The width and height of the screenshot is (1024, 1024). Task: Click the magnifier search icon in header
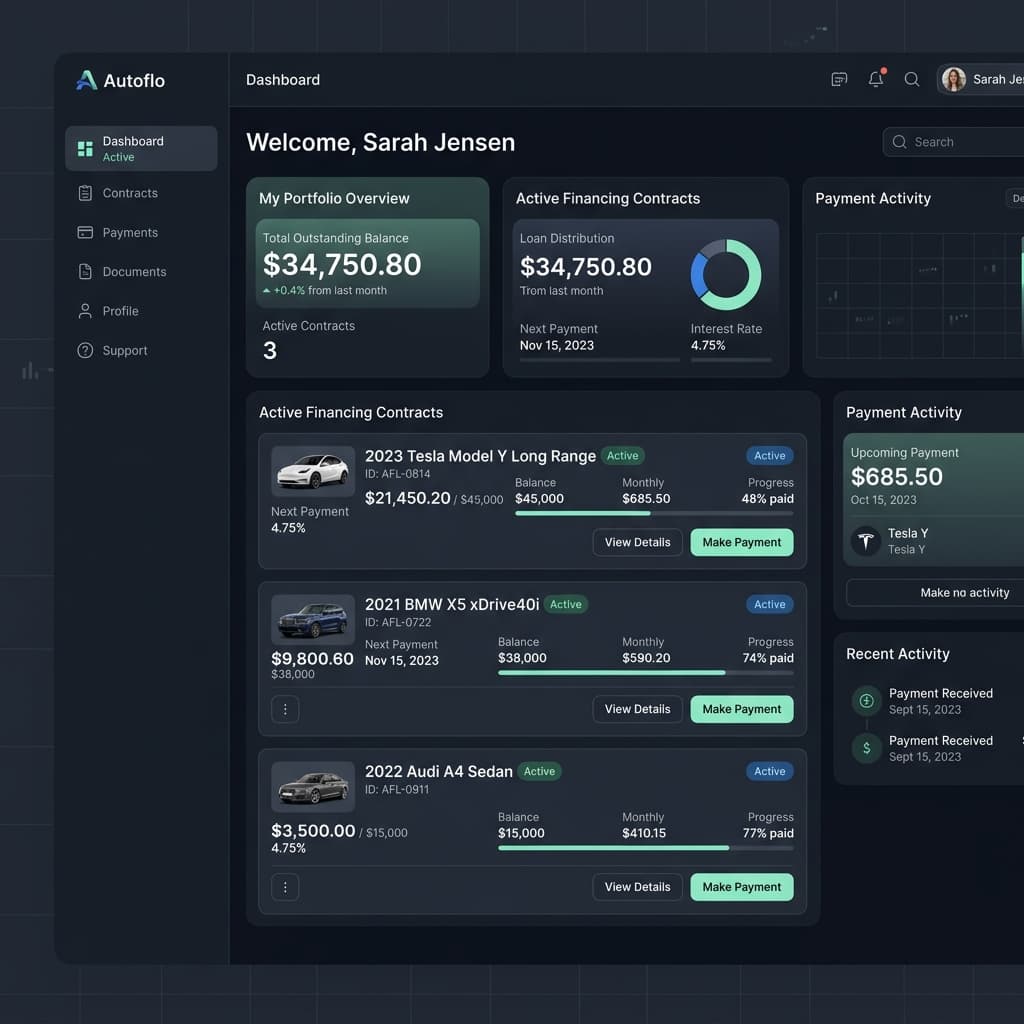point(912,80)
